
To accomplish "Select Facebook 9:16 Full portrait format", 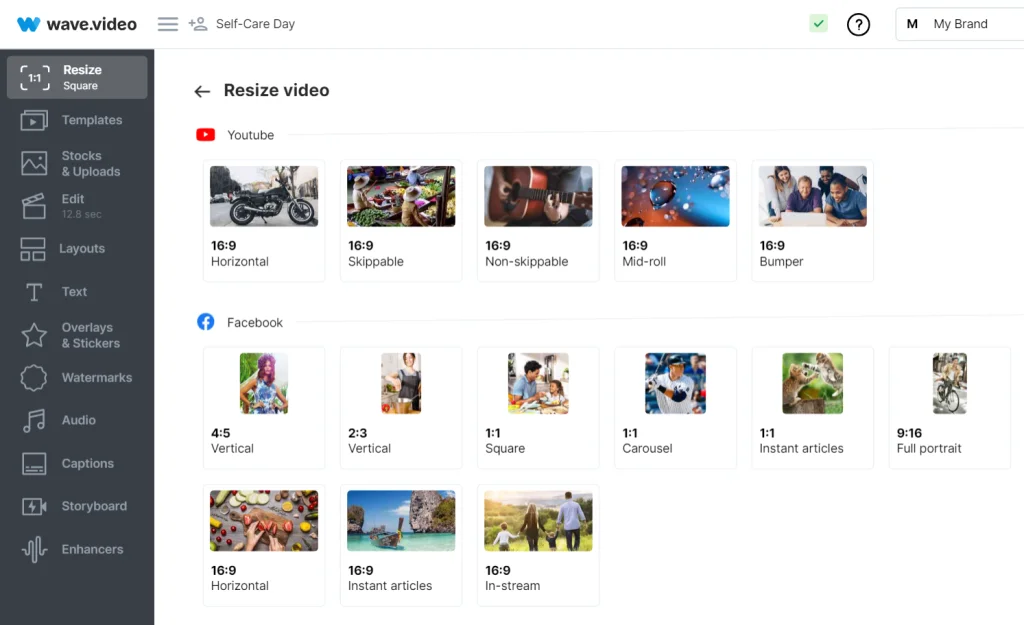I will [949, 407].
